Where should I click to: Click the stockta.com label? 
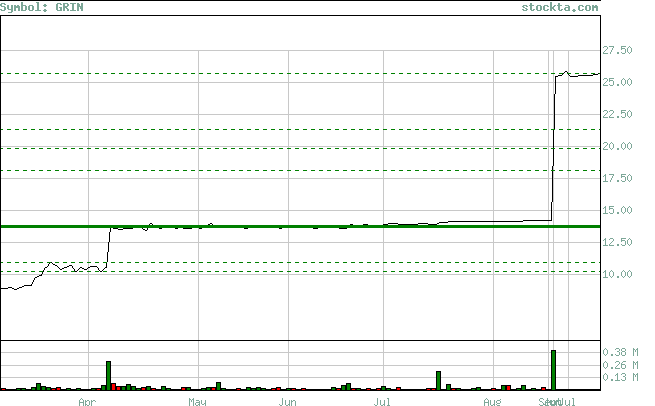pyautogui.click(x=560, y=7)
